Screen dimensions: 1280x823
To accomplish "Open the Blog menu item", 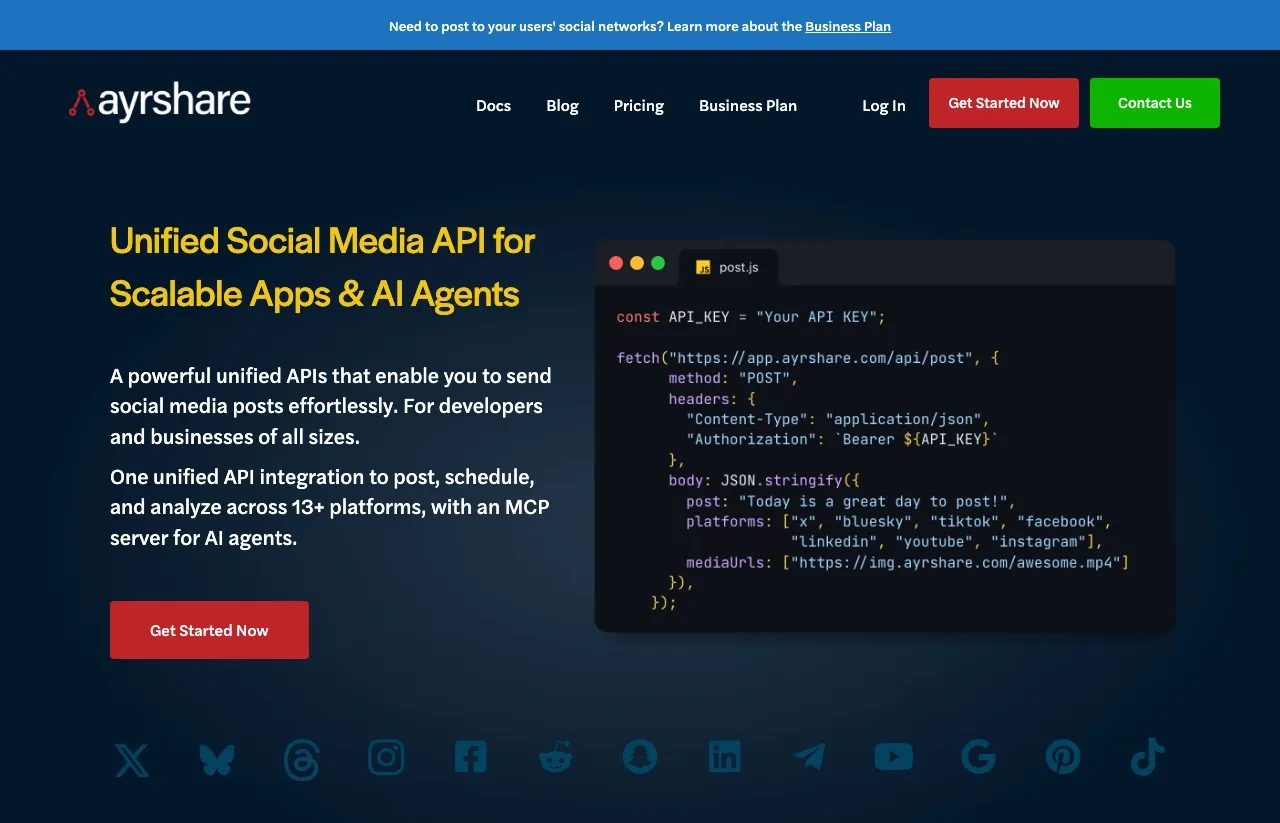I will 562,105.
